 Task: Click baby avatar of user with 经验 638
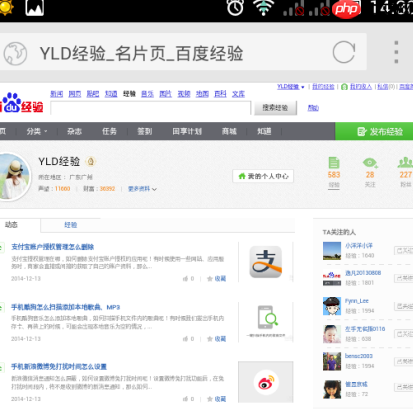click(x=332, y=334)
